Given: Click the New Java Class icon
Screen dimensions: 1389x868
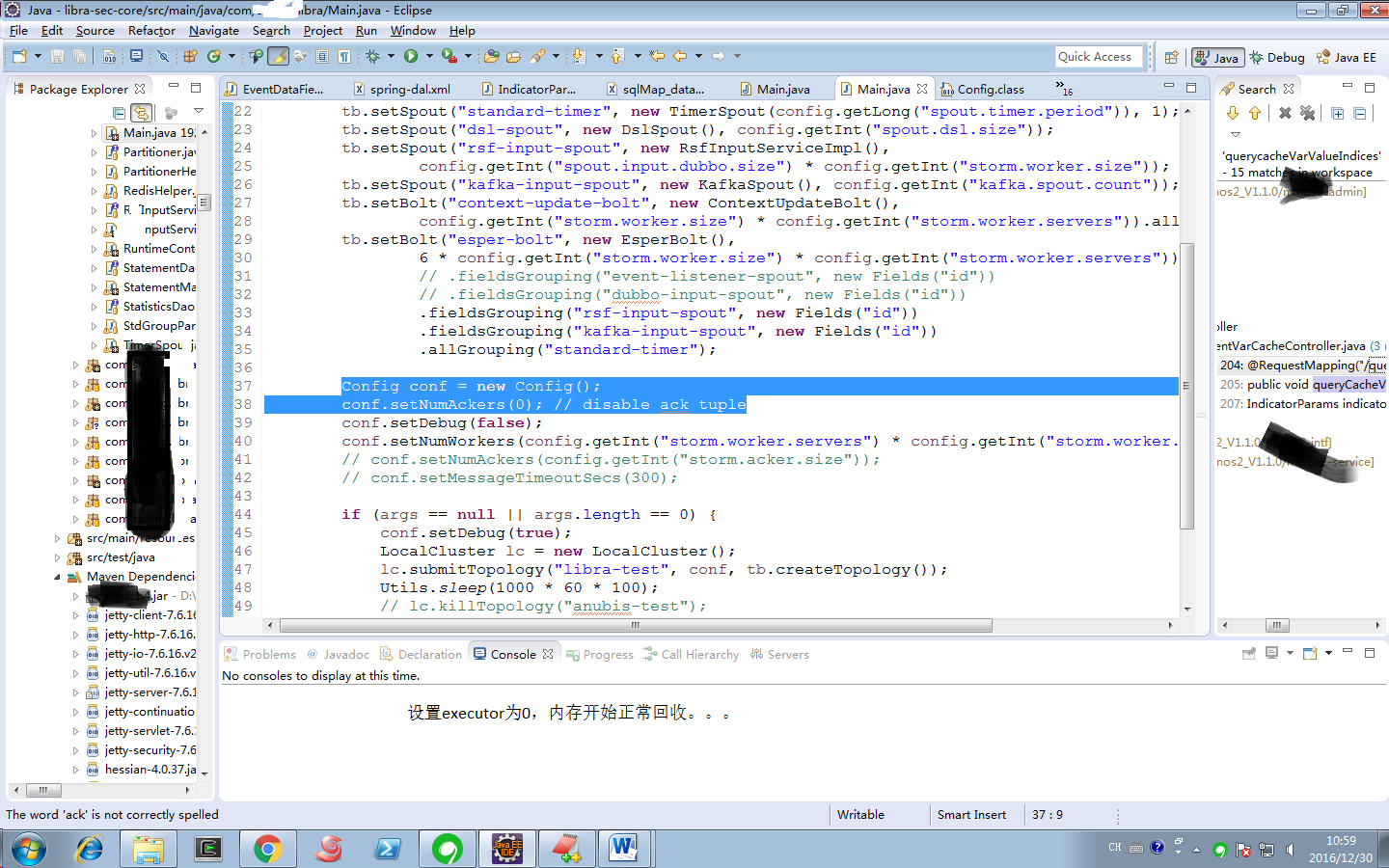Looking at the screenshot, I should click(213, 57).
